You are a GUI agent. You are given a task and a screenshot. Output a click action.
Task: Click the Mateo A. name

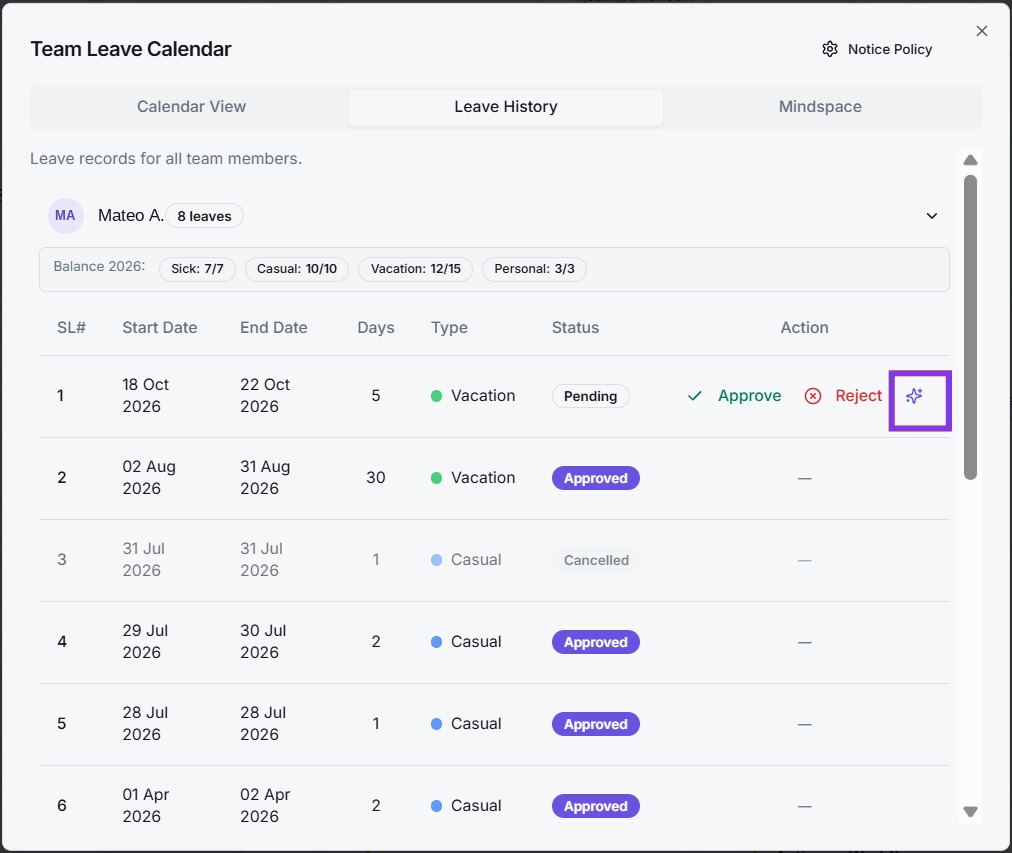[x=130, y=216]
